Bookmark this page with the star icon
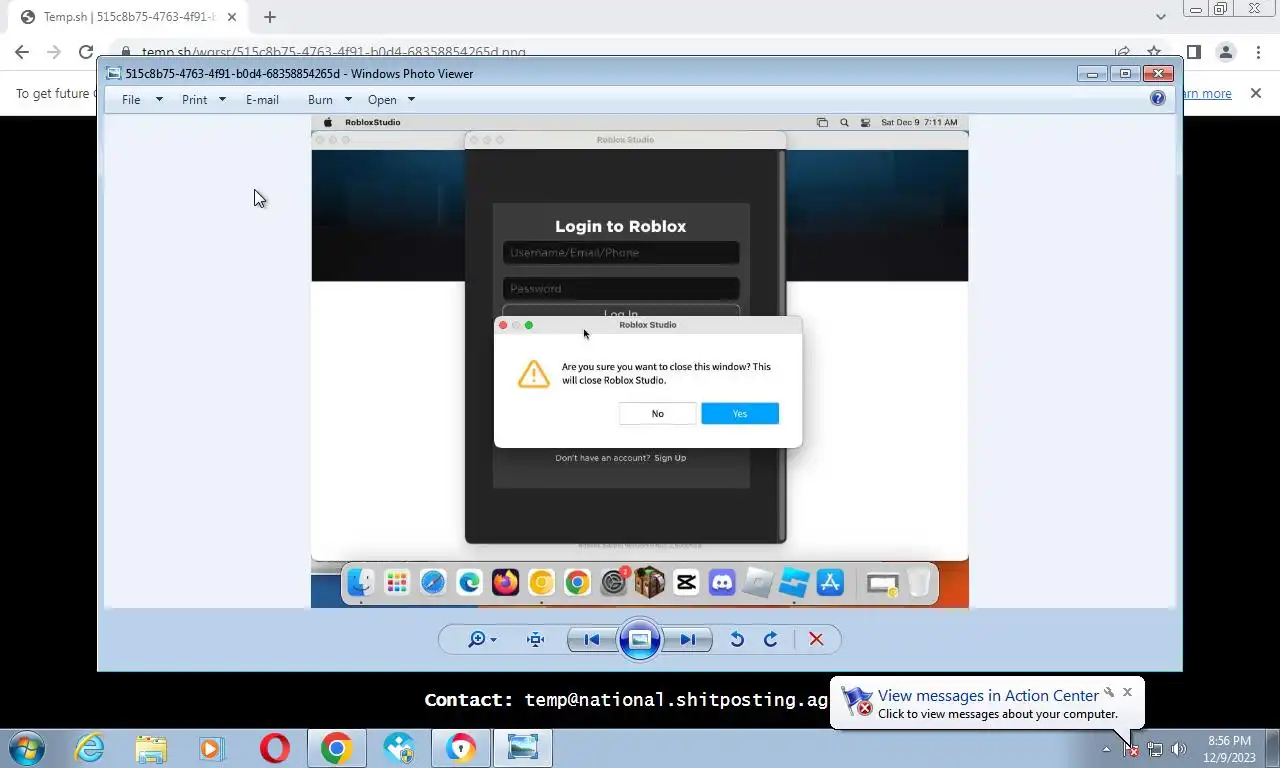 [x=1154, y=52]
